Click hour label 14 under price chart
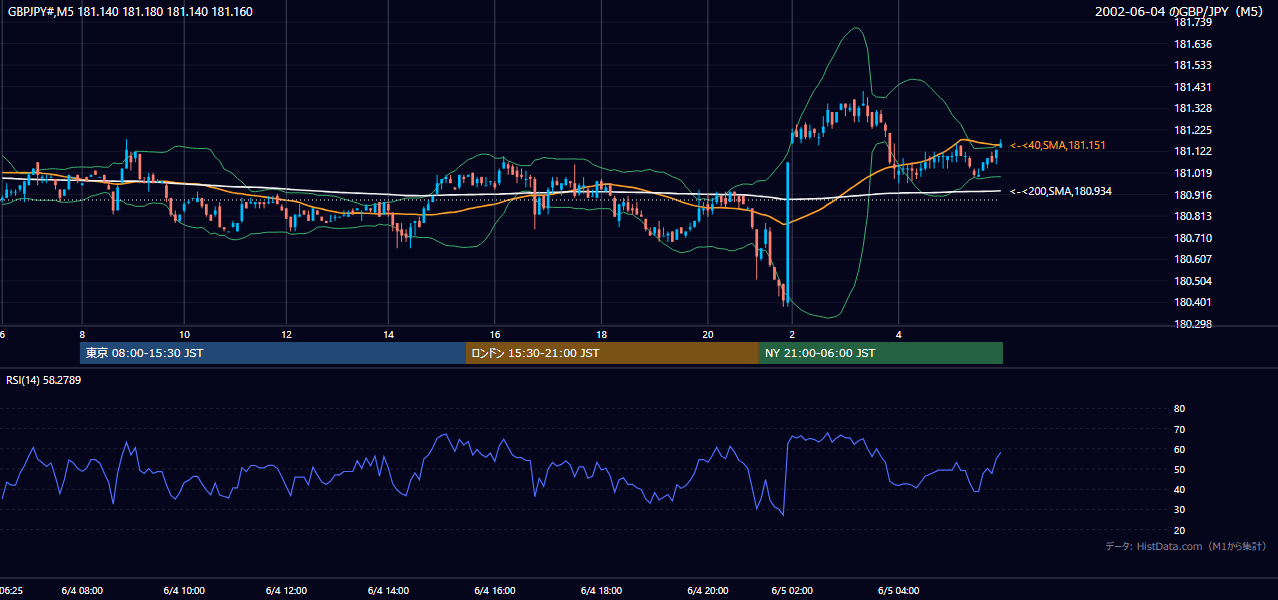The height and width of the screenshot is (600, 1278). click(x=389, y=334)
